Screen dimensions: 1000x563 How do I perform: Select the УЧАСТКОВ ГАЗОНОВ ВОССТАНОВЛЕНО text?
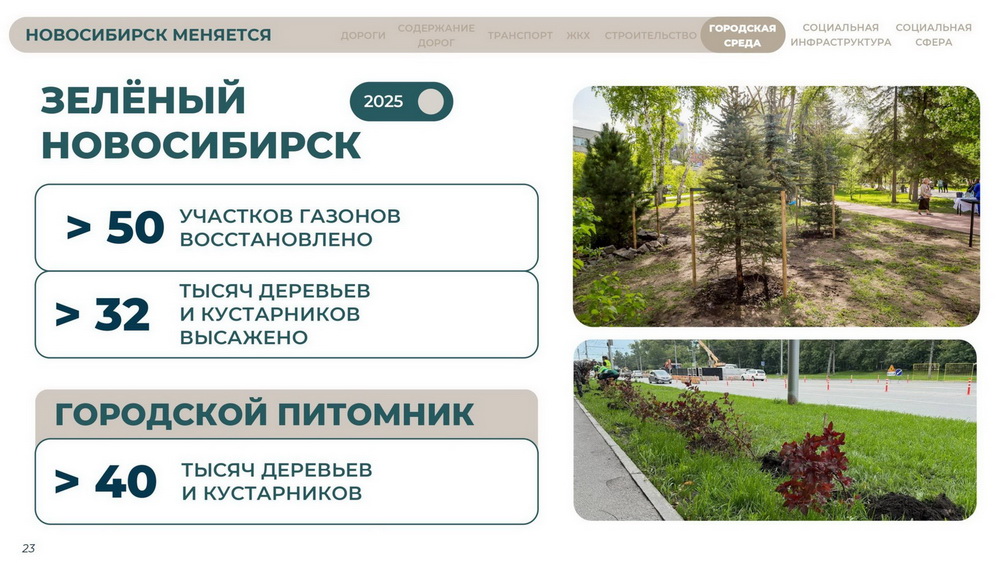(x=290, y=228)
